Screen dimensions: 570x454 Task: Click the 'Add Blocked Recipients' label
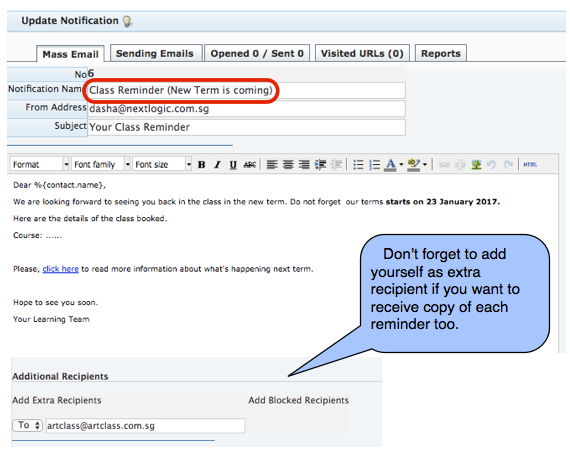pos(298,400)
